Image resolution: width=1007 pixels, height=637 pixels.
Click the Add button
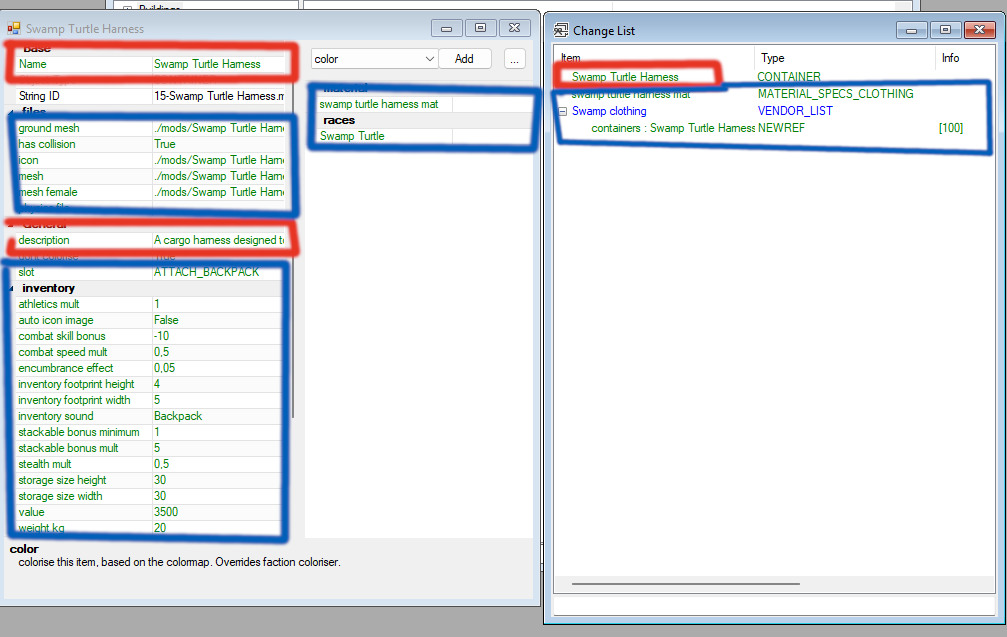tap(465, 58)
